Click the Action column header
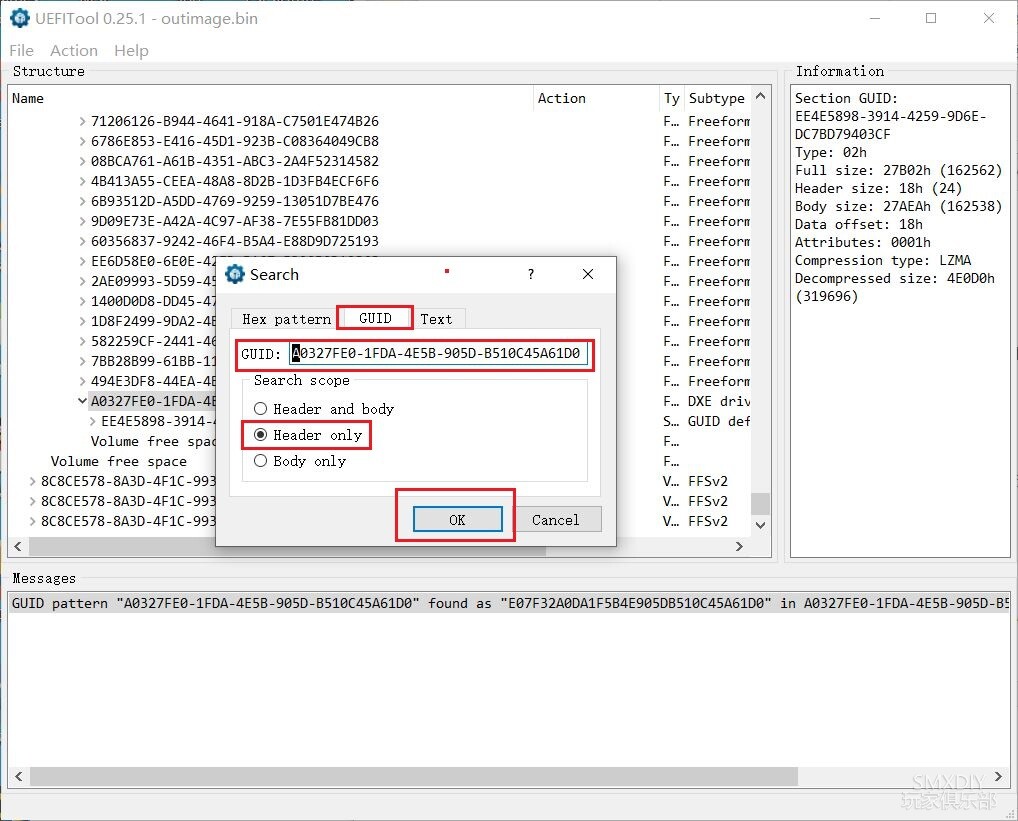Image resolution: width=1018 pixels, height=821 pixels. 596,98
